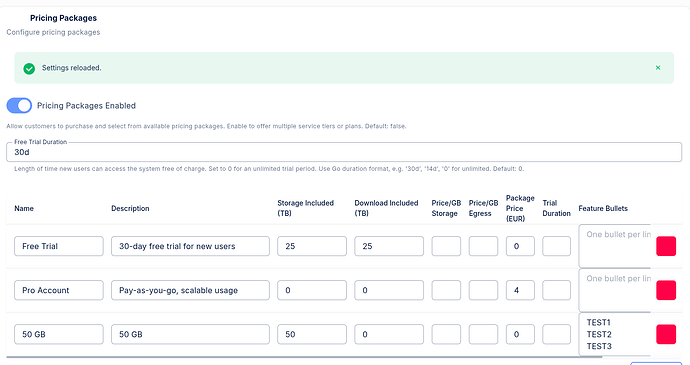Click the Feature Bullets column header
The height and width of the screenshot is (365, 690).
click(603, 208)
